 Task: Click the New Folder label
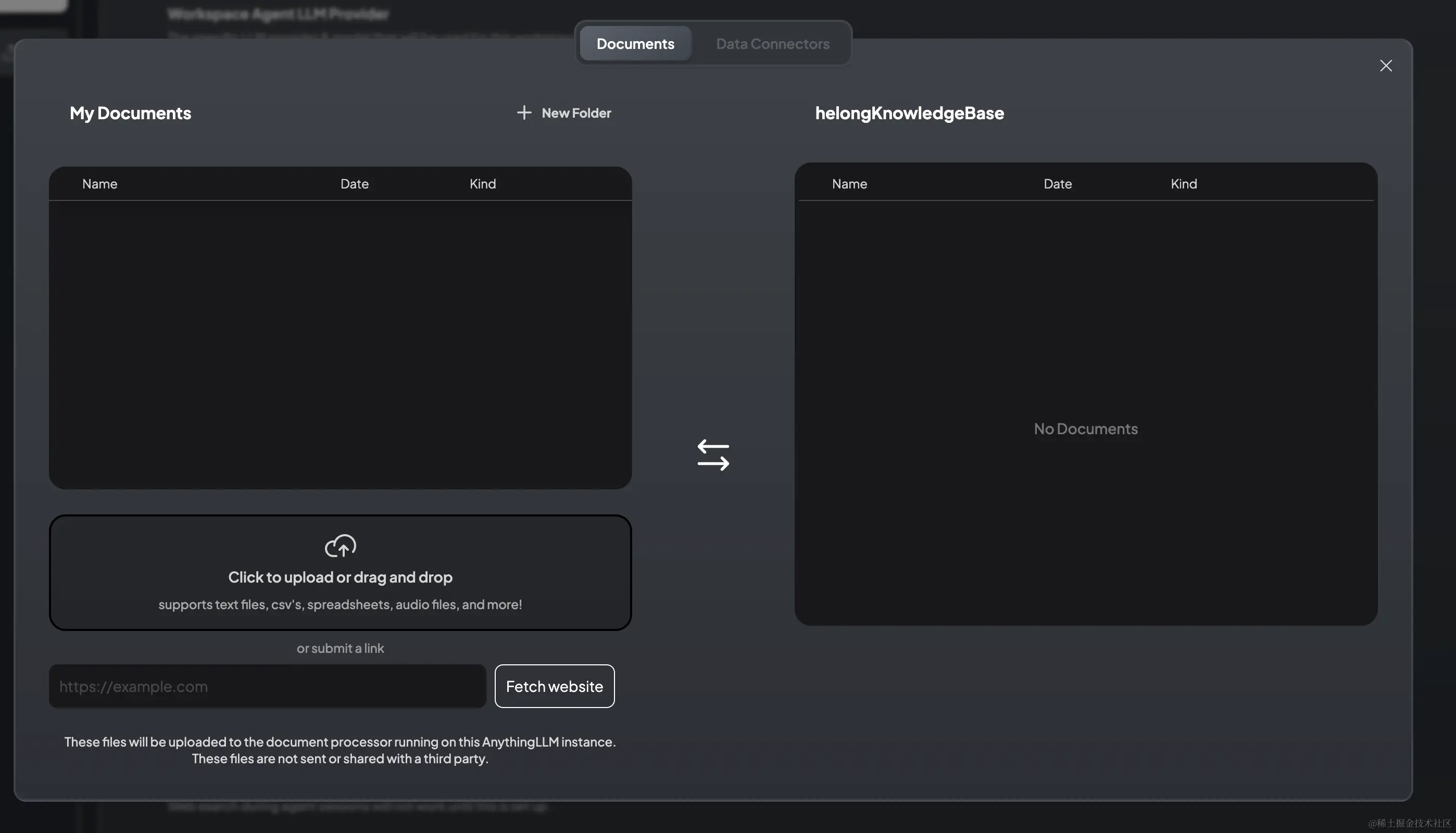[x=576, y=112]
